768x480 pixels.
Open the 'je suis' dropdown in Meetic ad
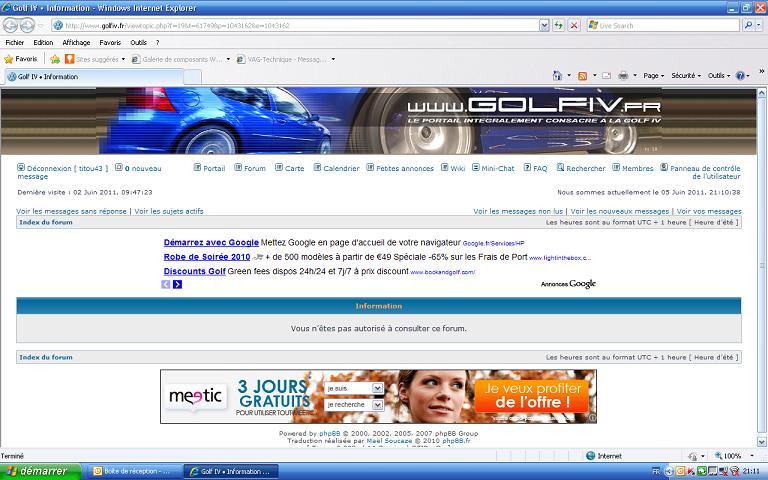377,388
